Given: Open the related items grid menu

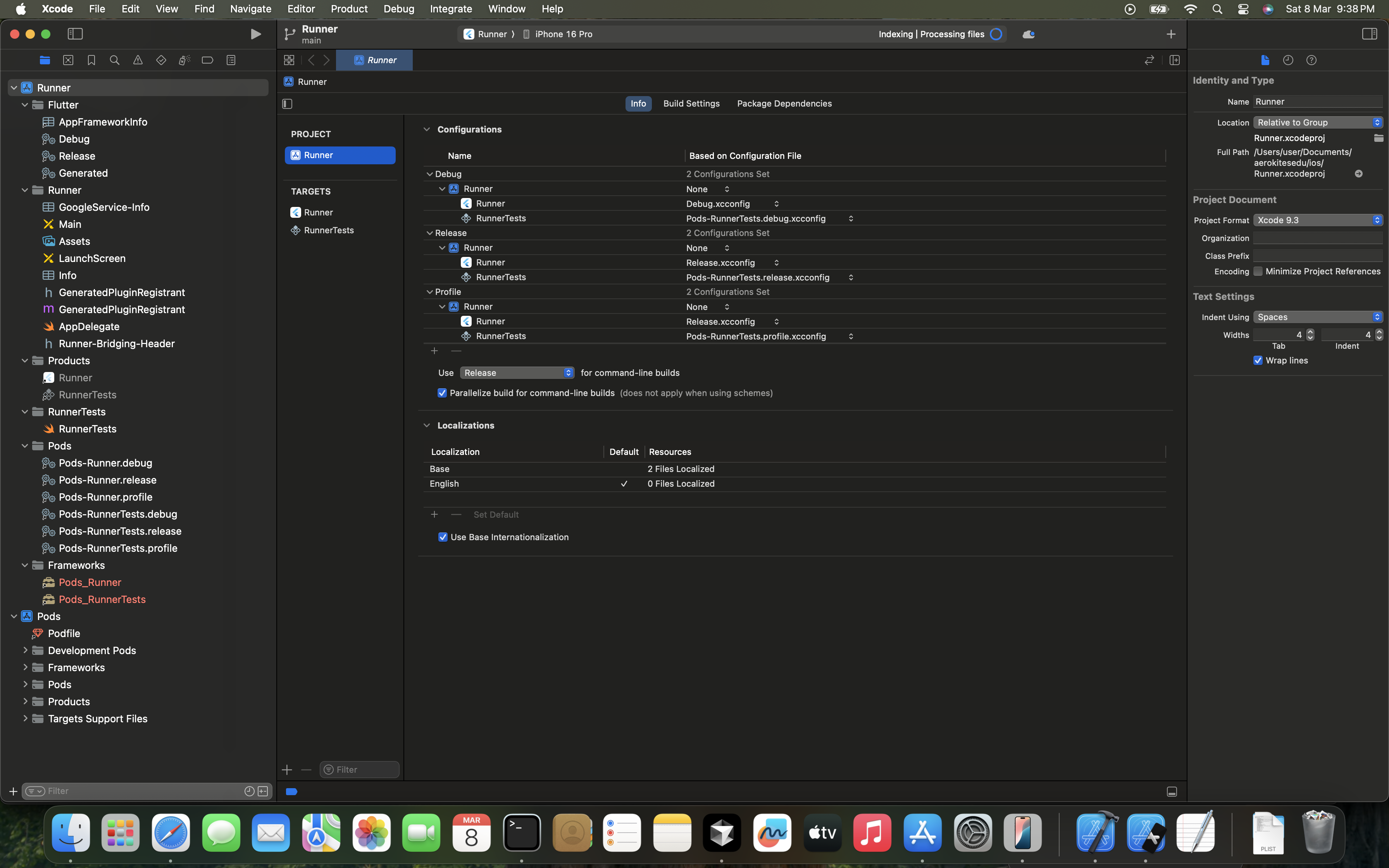Looking at the screenshot, I should pos(289,60).
